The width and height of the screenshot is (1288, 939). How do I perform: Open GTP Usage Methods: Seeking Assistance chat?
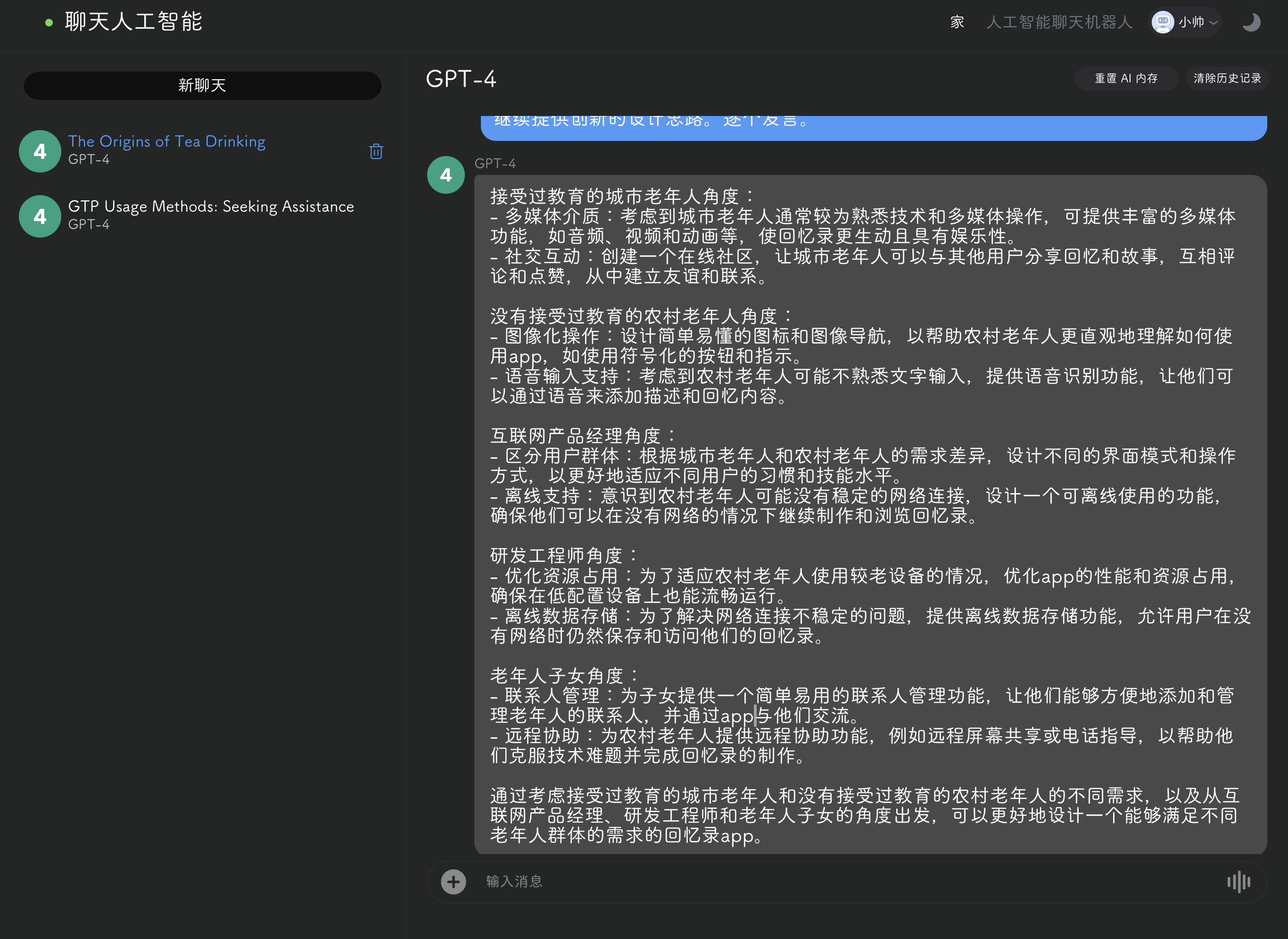pyautogui.click(x=211, y=206)
